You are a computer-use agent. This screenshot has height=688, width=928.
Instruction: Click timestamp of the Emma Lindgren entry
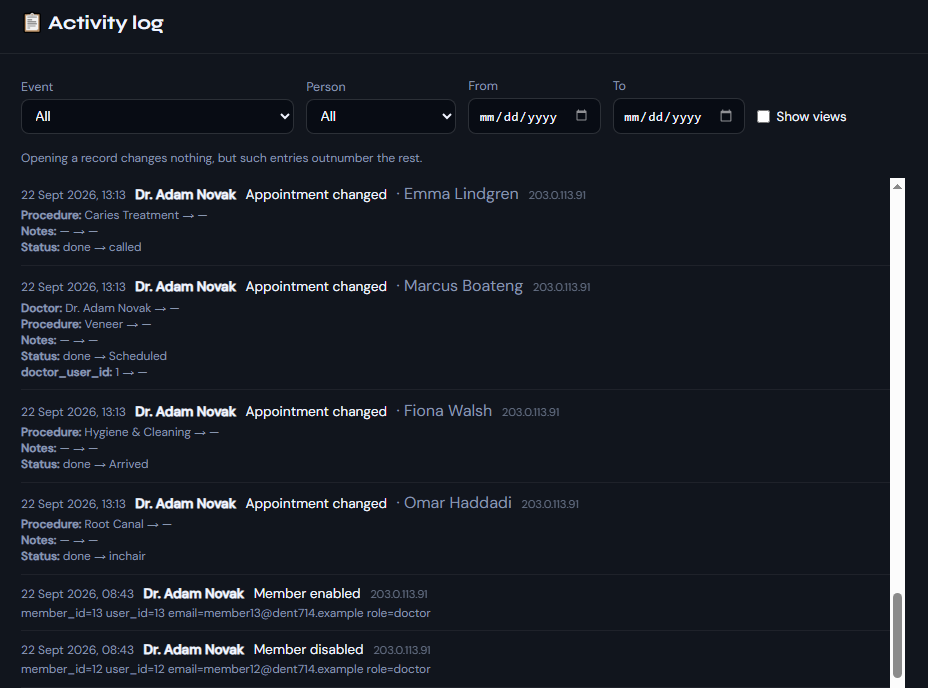(73, 195)
